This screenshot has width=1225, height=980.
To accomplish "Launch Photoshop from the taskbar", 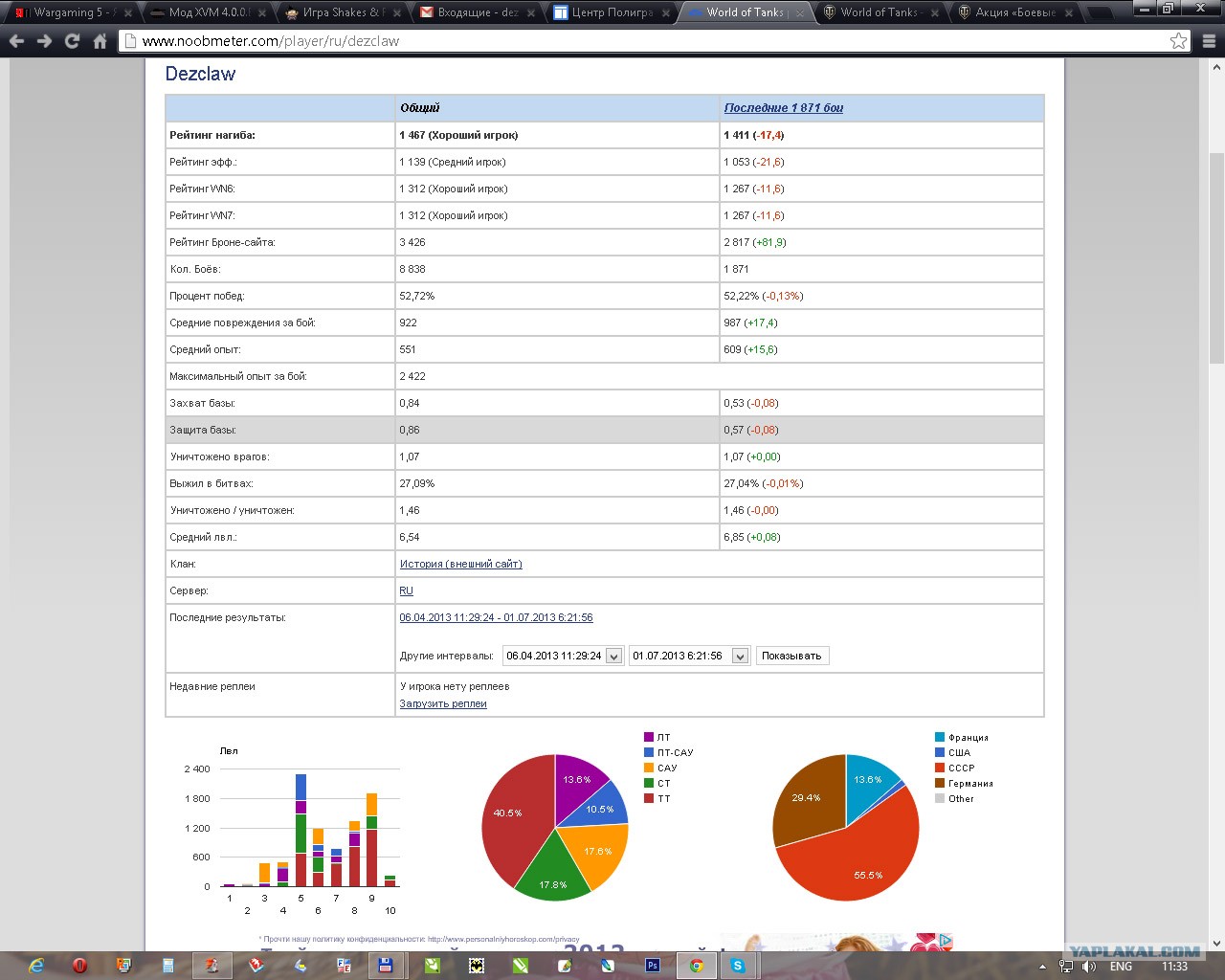I will point(653,966).
